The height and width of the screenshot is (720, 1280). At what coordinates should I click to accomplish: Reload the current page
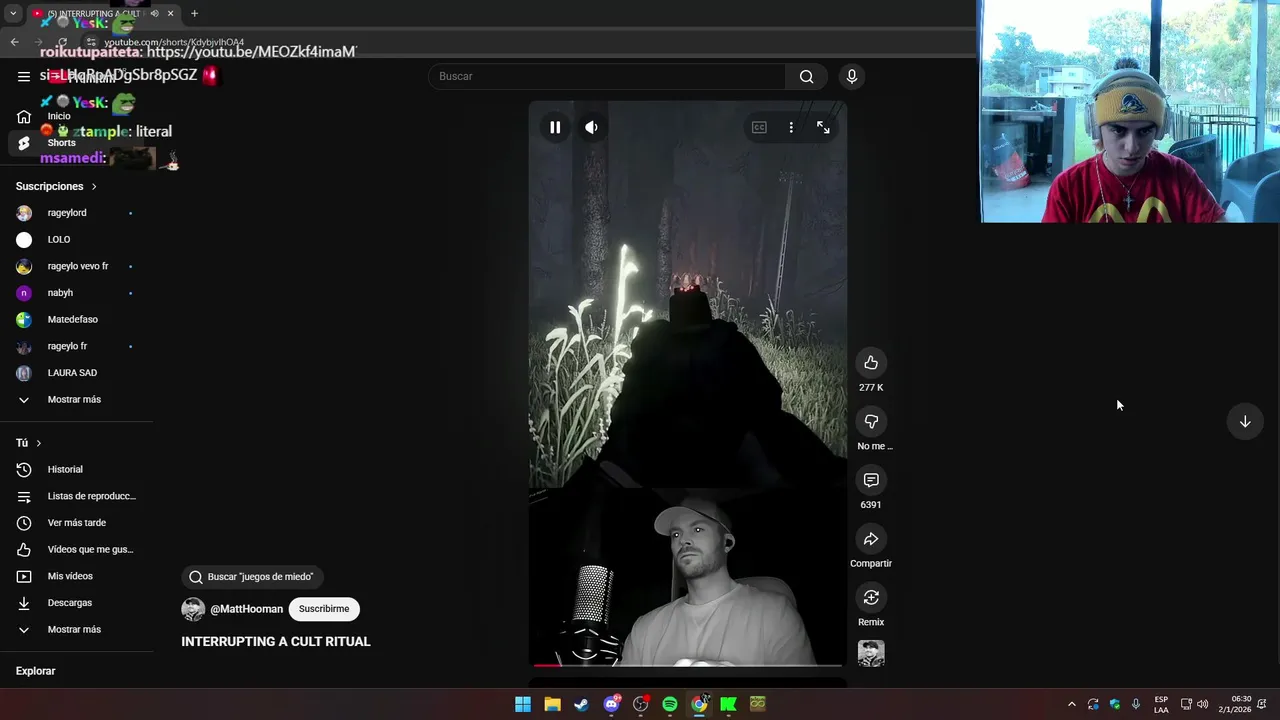point(62,42)
